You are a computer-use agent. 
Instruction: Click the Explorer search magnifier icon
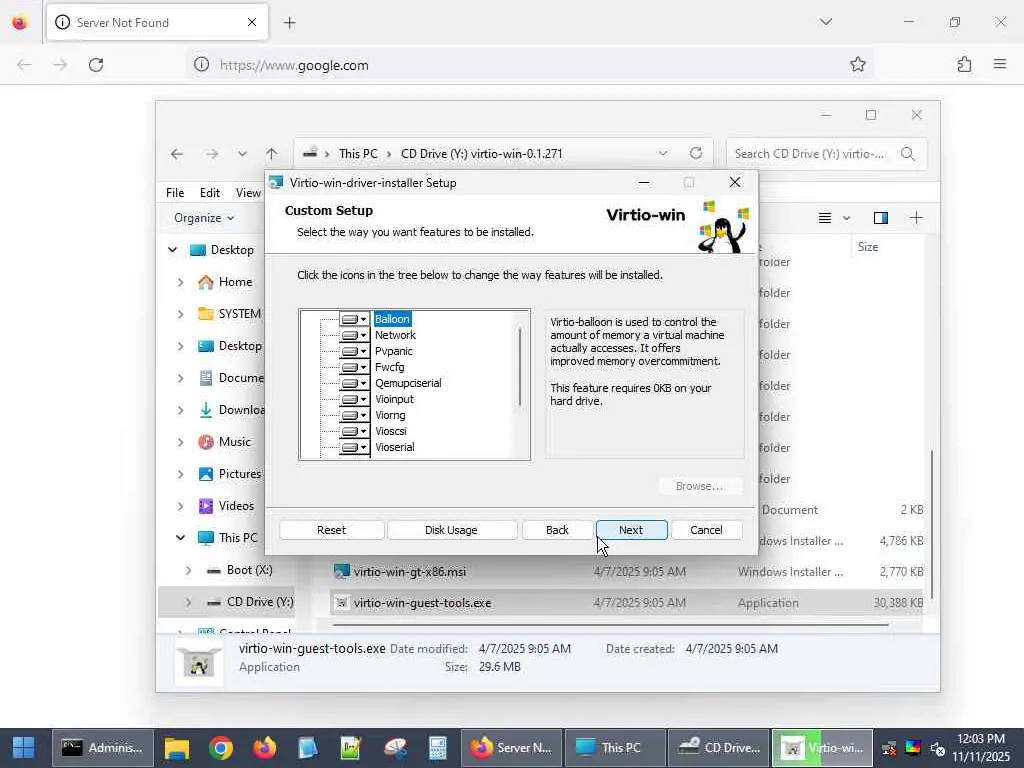pos(908,154)
